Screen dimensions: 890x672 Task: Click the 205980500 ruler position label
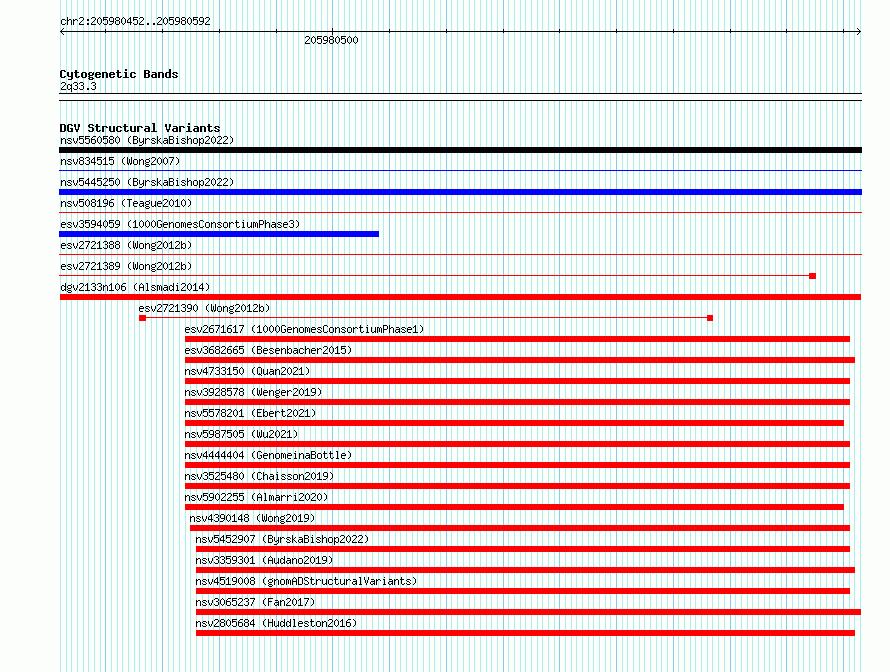pos(331,40)
